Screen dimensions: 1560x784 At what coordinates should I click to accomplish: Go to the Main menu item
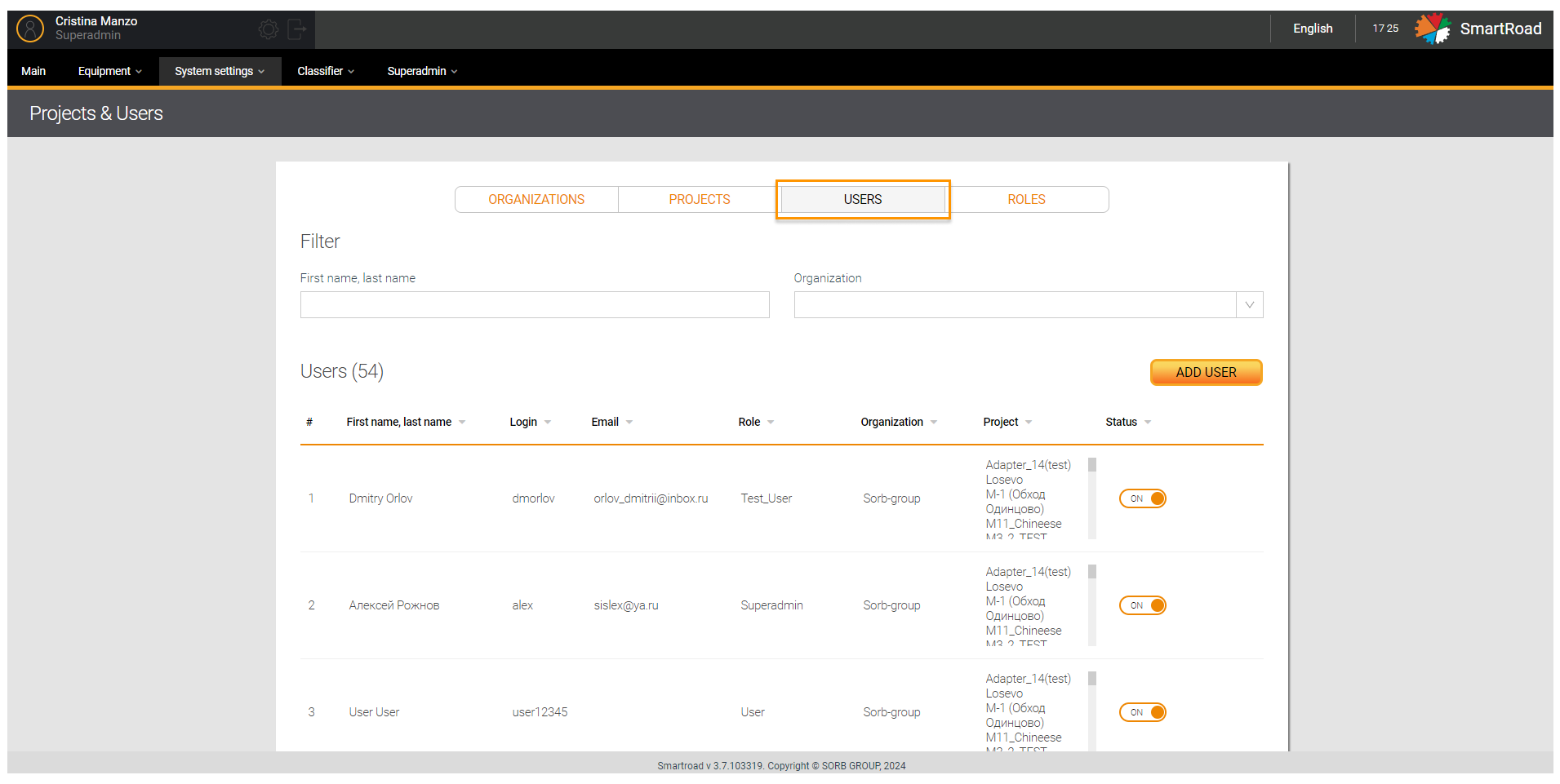coord(33,71)
